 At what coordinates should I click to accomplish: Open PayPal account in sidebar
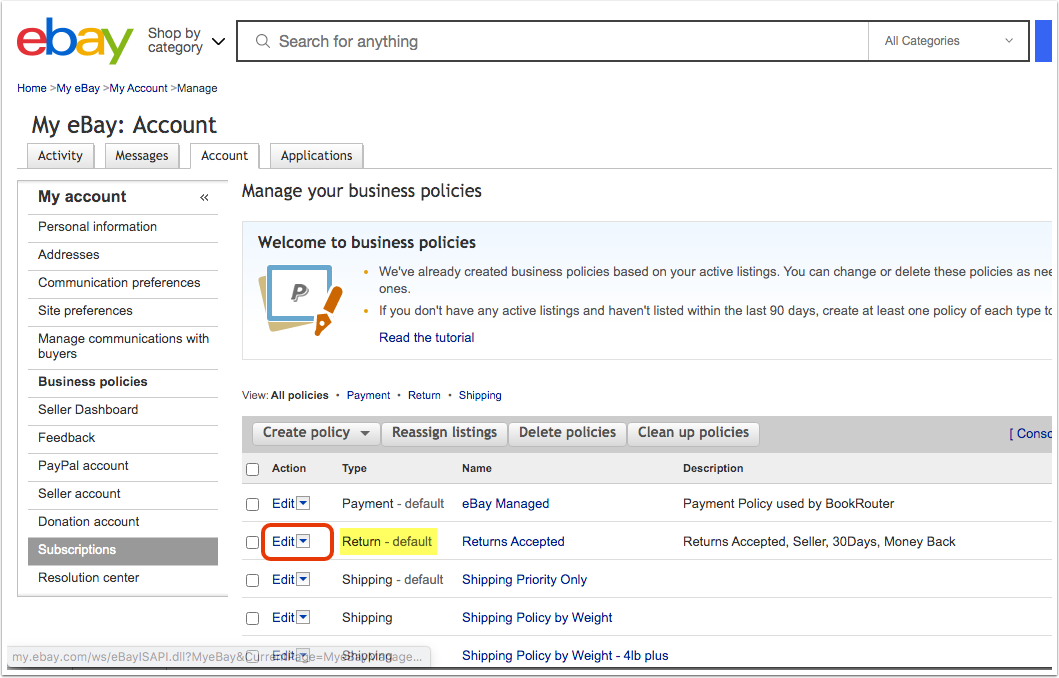pyautogui.click(x=83, y=466)
